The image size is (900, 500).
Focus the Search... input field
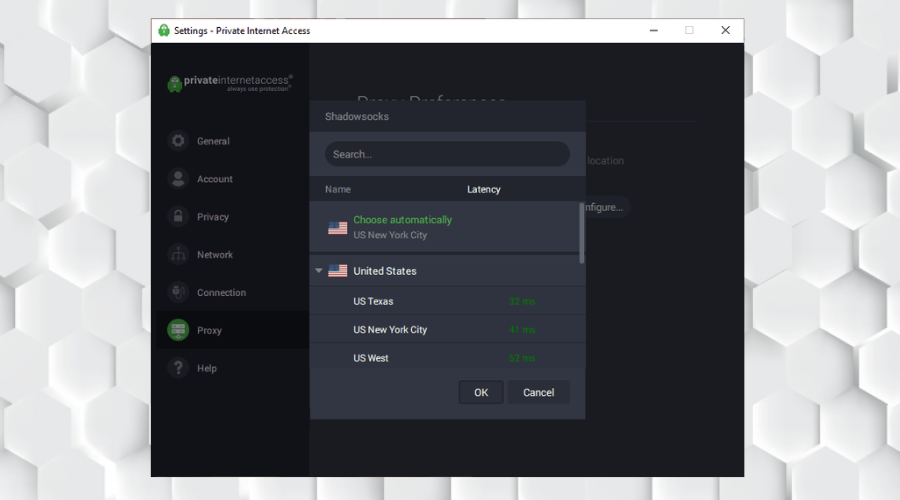pos(447,154)
